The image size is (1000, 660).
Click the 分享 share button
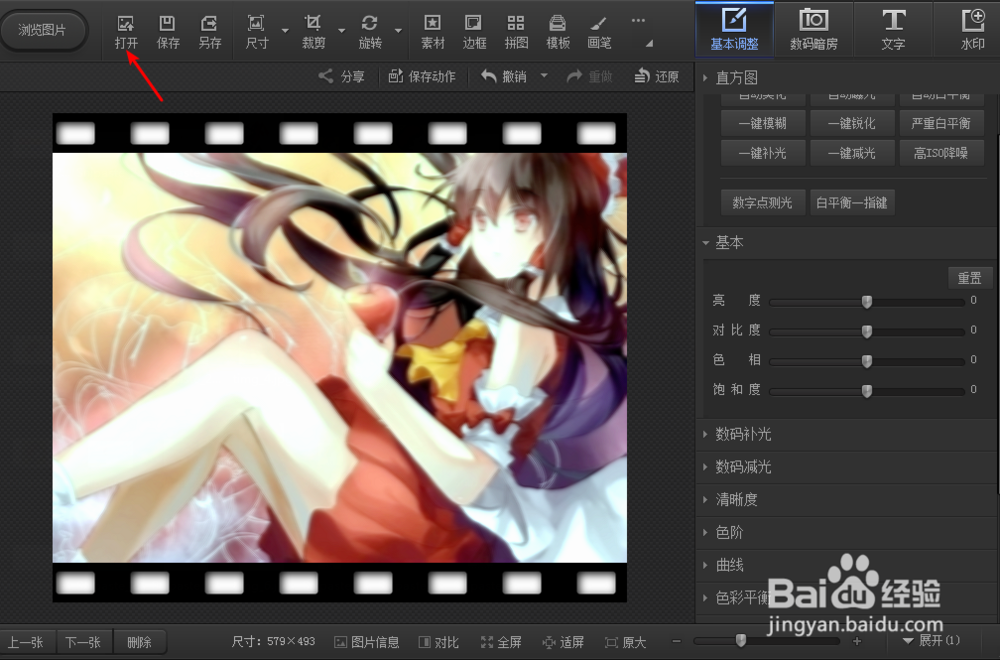coord(341,77)
